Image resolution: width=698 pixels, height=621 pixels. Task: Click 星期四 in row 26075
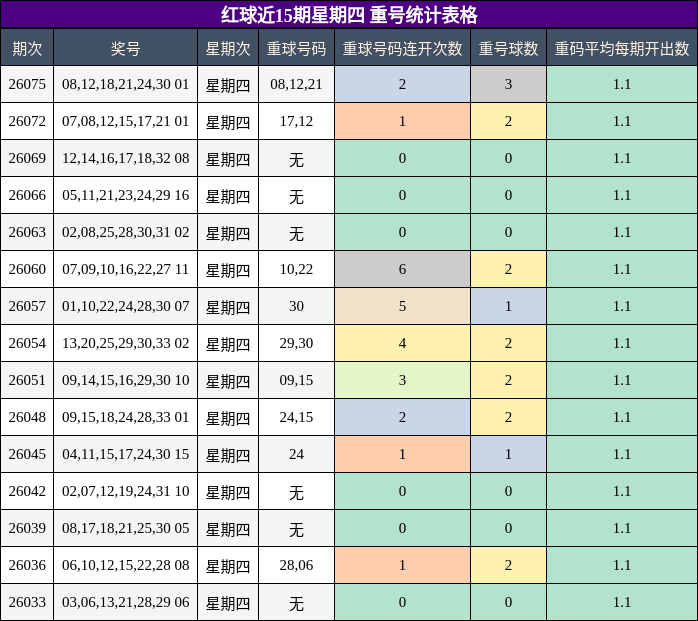point(228,85)
